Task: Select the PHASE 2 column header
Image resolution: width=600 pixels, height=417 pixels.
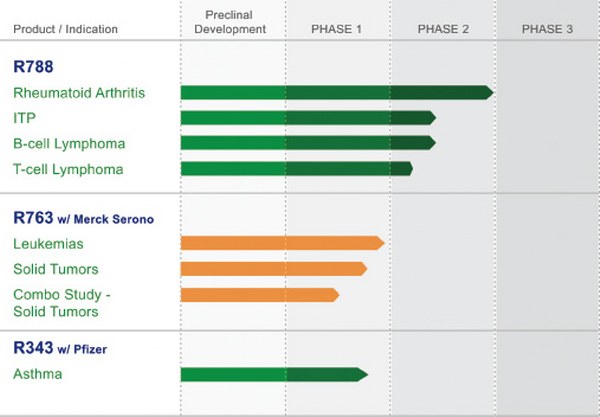Action: coord(443,29)
